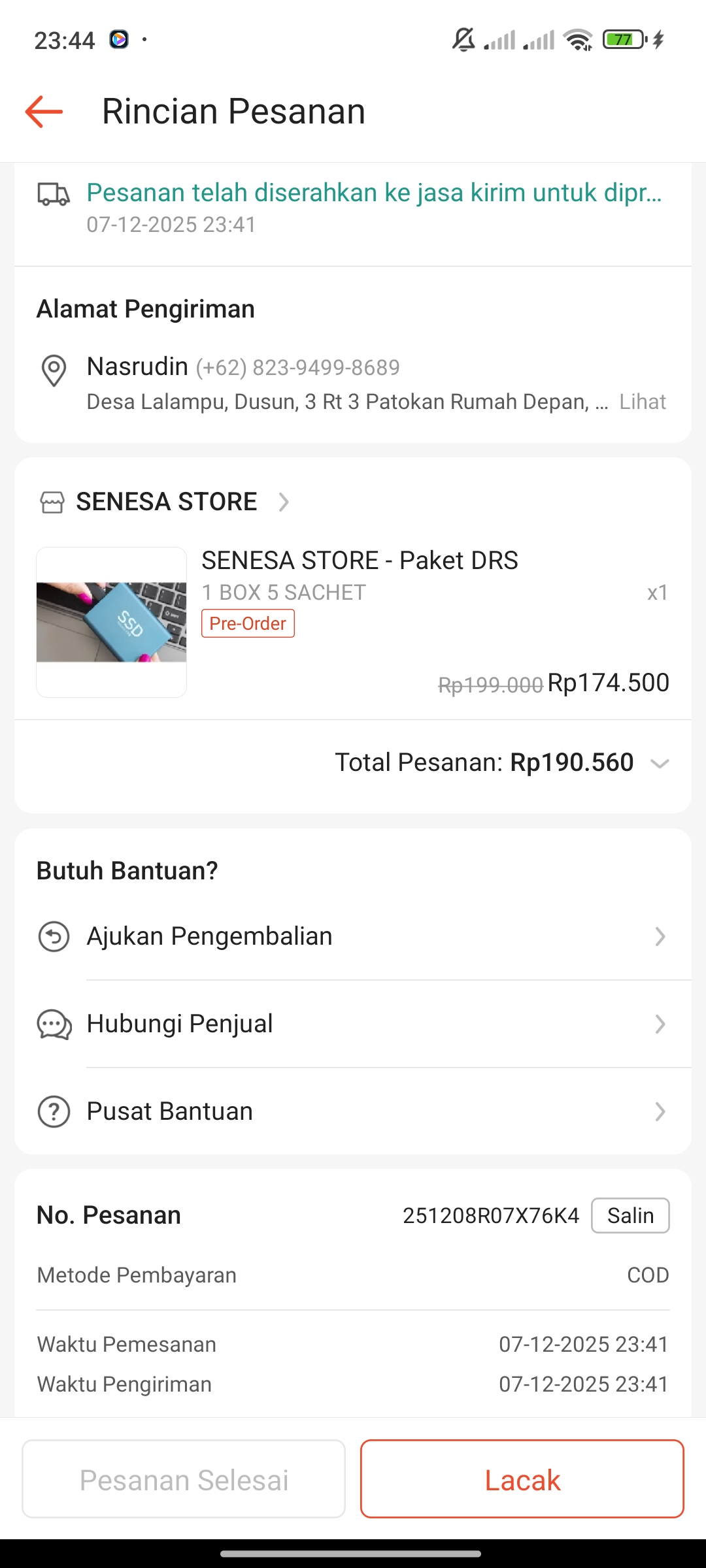This screenshot has width=706, height=1568.
Task: Open the SSD product thumbnail
Action: tap(112, 622)
